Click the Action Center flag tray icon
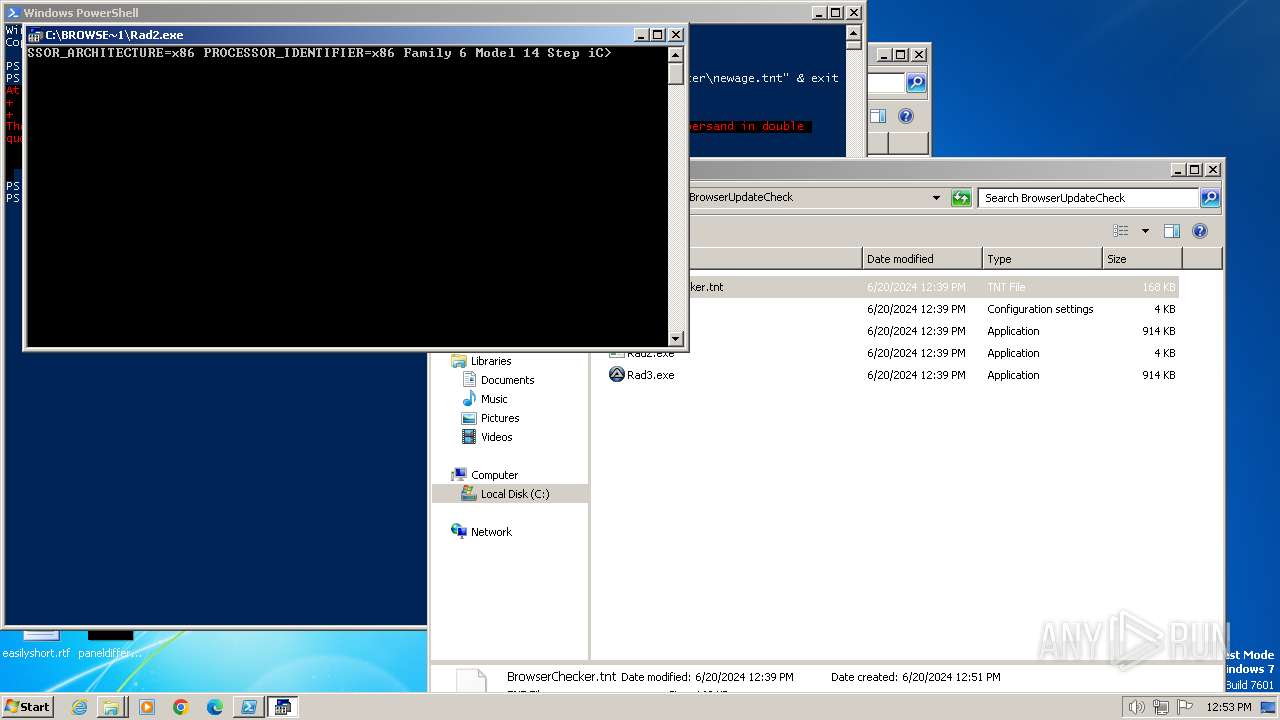 click(x=1185, y=707)
